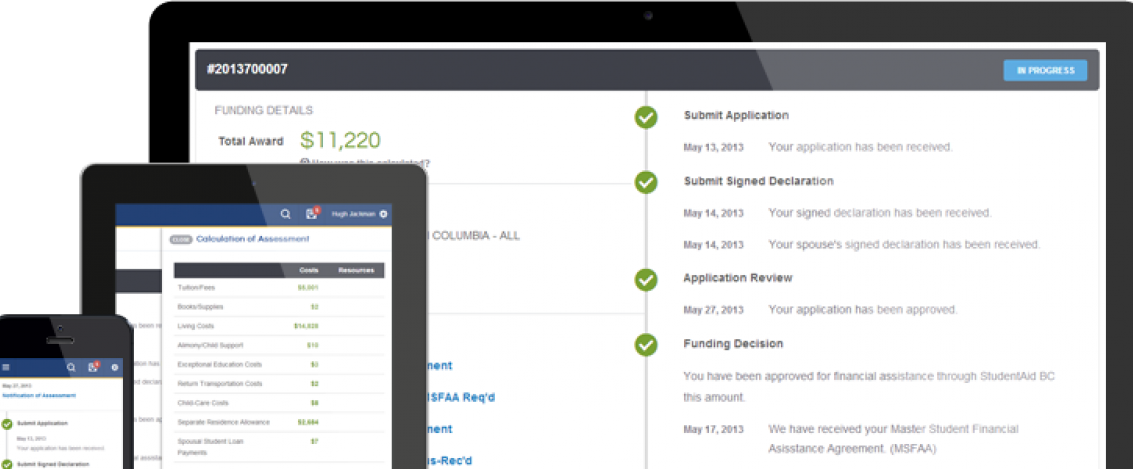Tap the notifications badge icon on the phone
Screen dimensions: 1133x469
(x=93, y=366)
